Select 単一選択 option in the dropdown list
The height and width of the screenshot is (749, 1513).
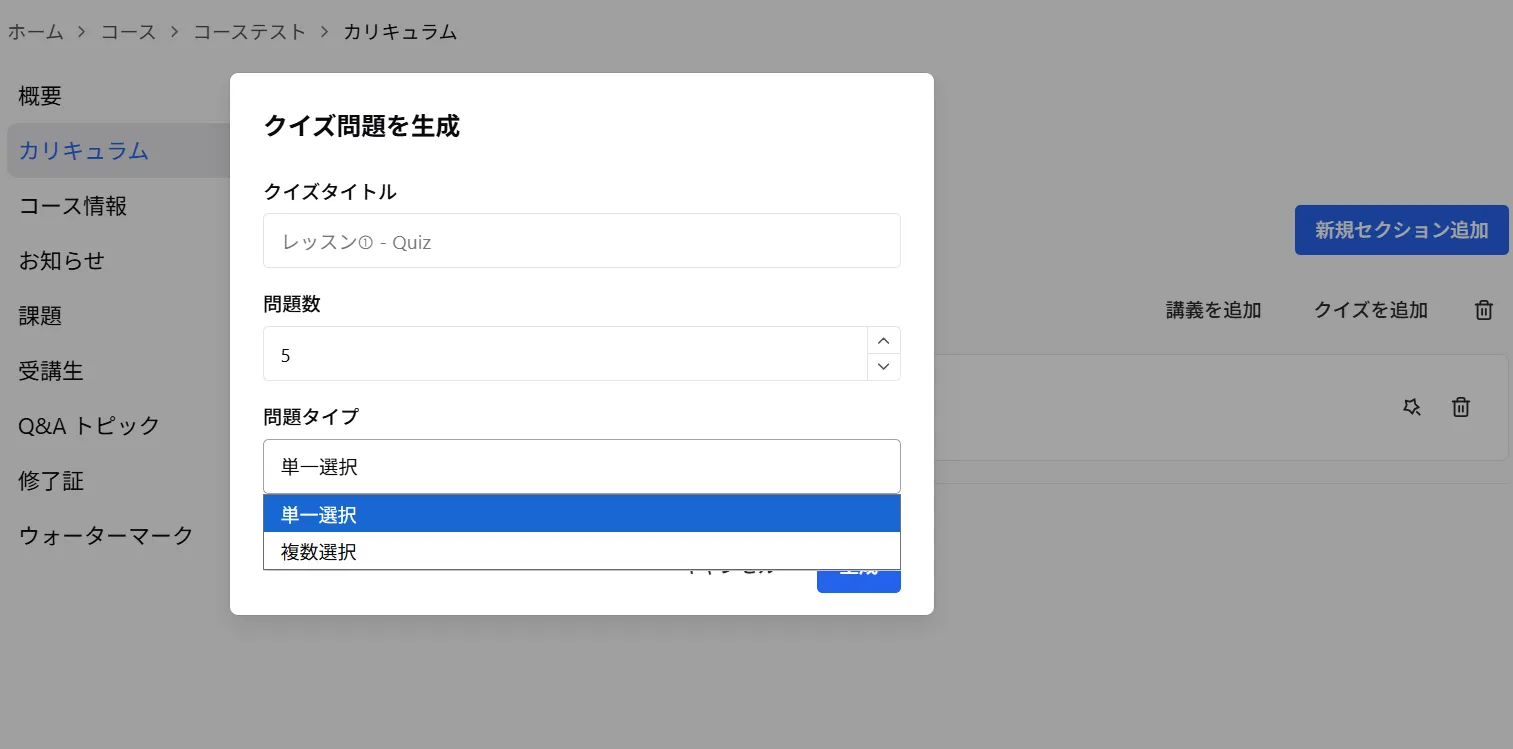[582, 514]
